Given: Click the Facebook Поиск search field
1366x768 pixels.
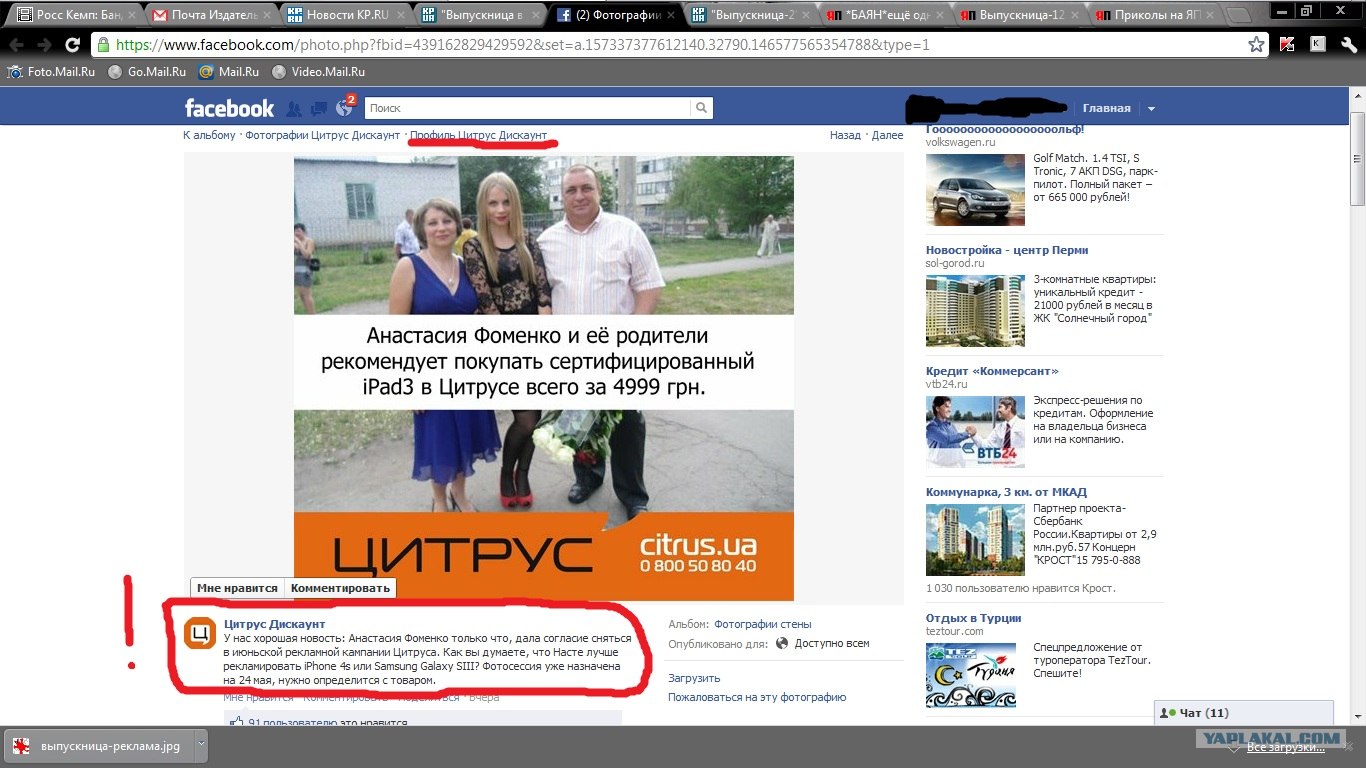Looking at the screenshot, I should click(x=528, y=108).
